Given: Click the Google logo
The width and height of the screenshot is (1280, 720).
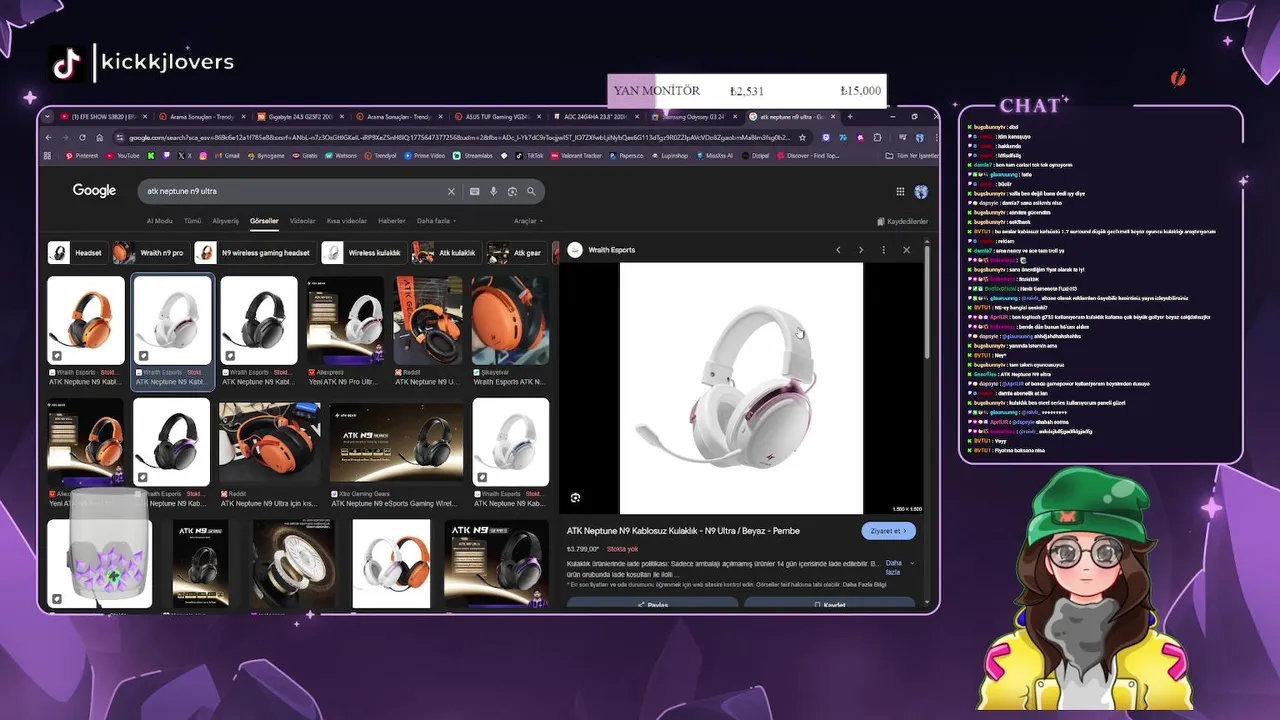Looking at the screenshot, I should click(x=94, y=191).
